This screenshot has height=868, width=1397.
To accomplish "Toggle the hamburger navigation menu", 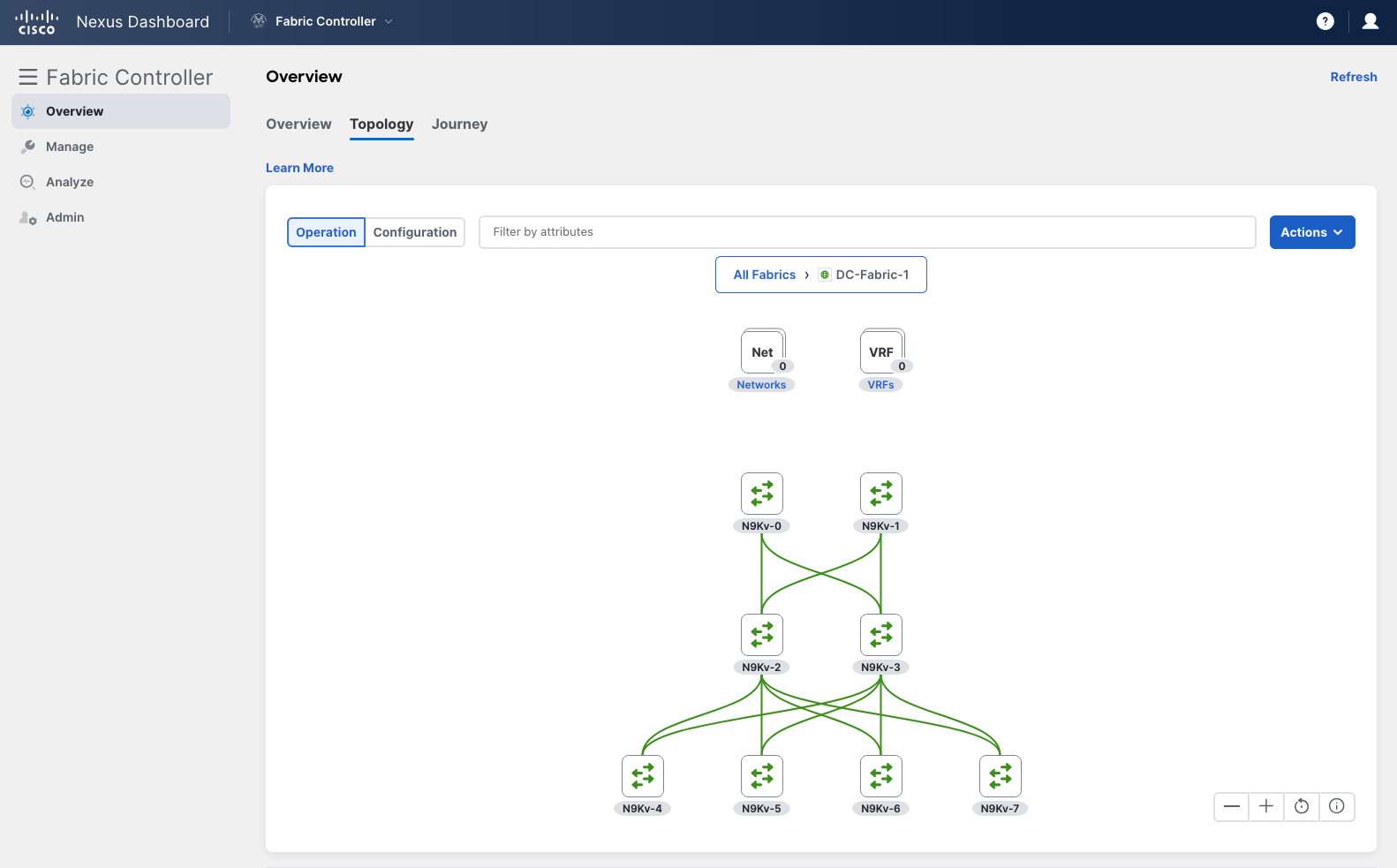I will [x=28, y=77].
